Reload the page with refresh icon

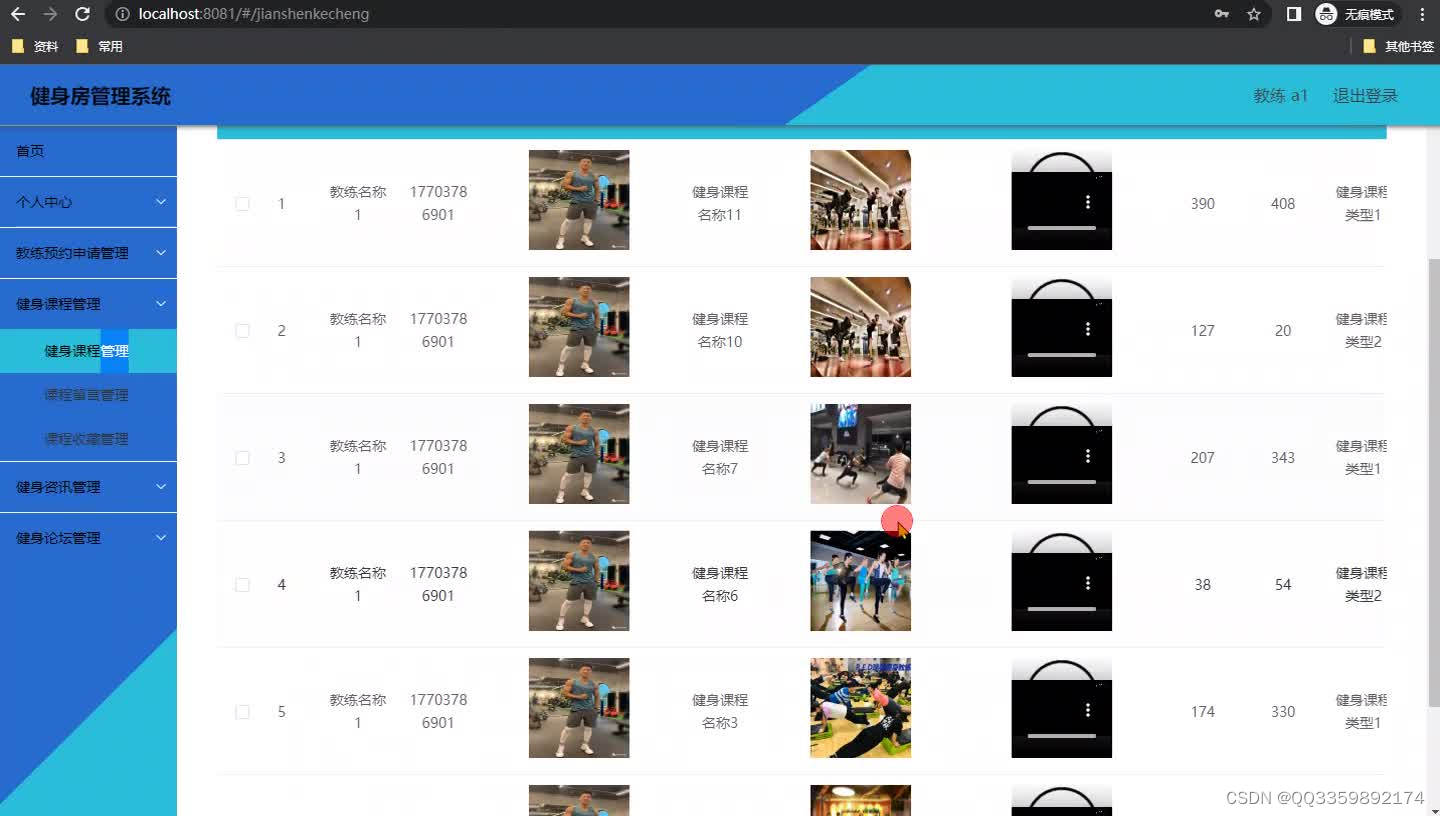(83, 14)
